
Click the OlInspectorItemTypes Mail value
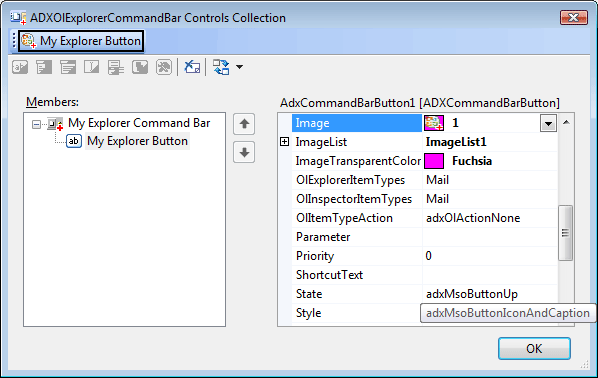click(437, 199)
